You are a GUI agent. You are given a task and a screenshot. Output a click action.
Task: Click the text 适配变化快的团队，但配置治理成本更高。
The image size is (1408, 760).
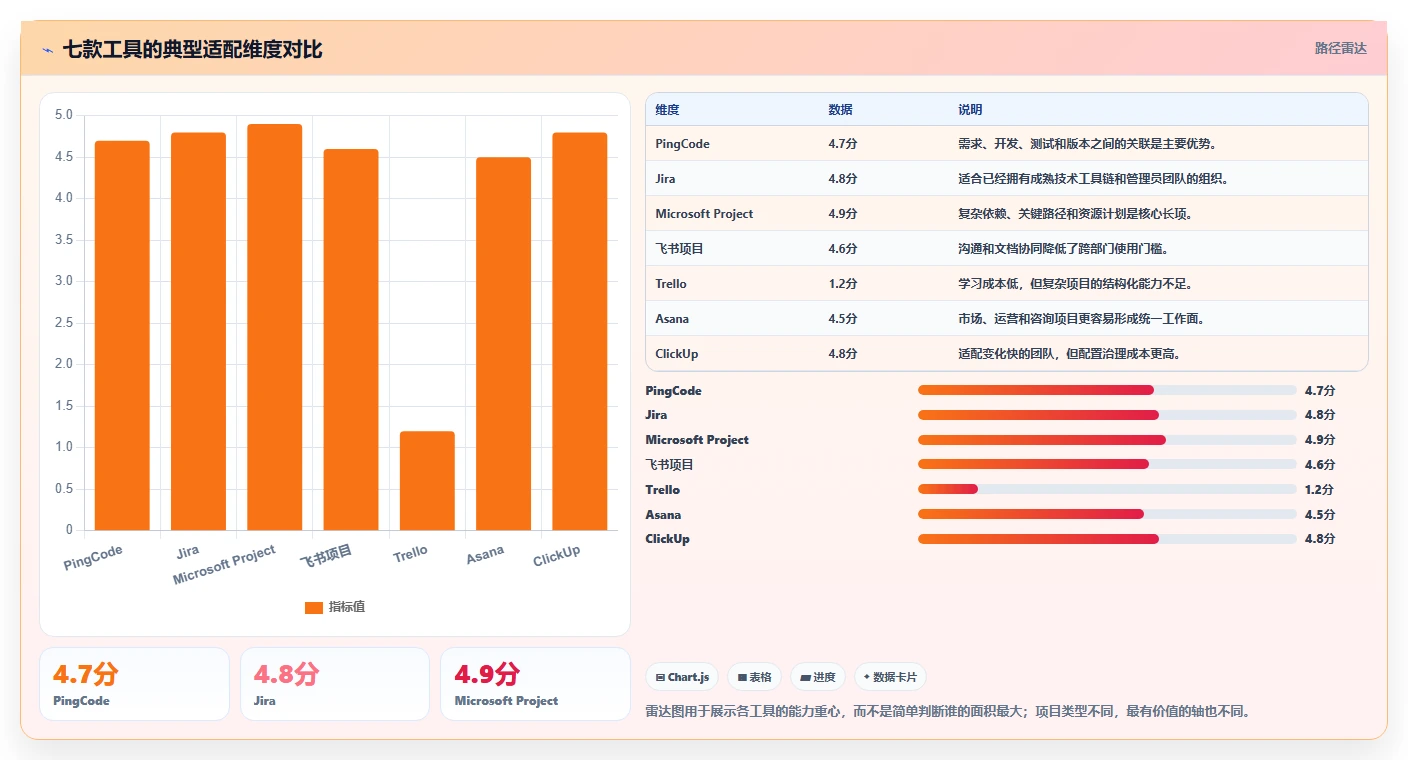pyautogui.click(x=1069, y=354)
